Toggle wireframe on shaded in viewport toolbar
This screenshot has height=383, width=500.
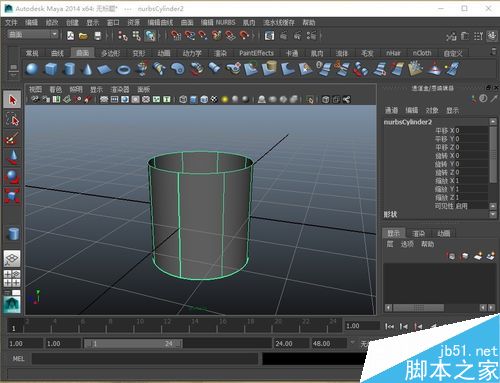(x=204, y=99)
